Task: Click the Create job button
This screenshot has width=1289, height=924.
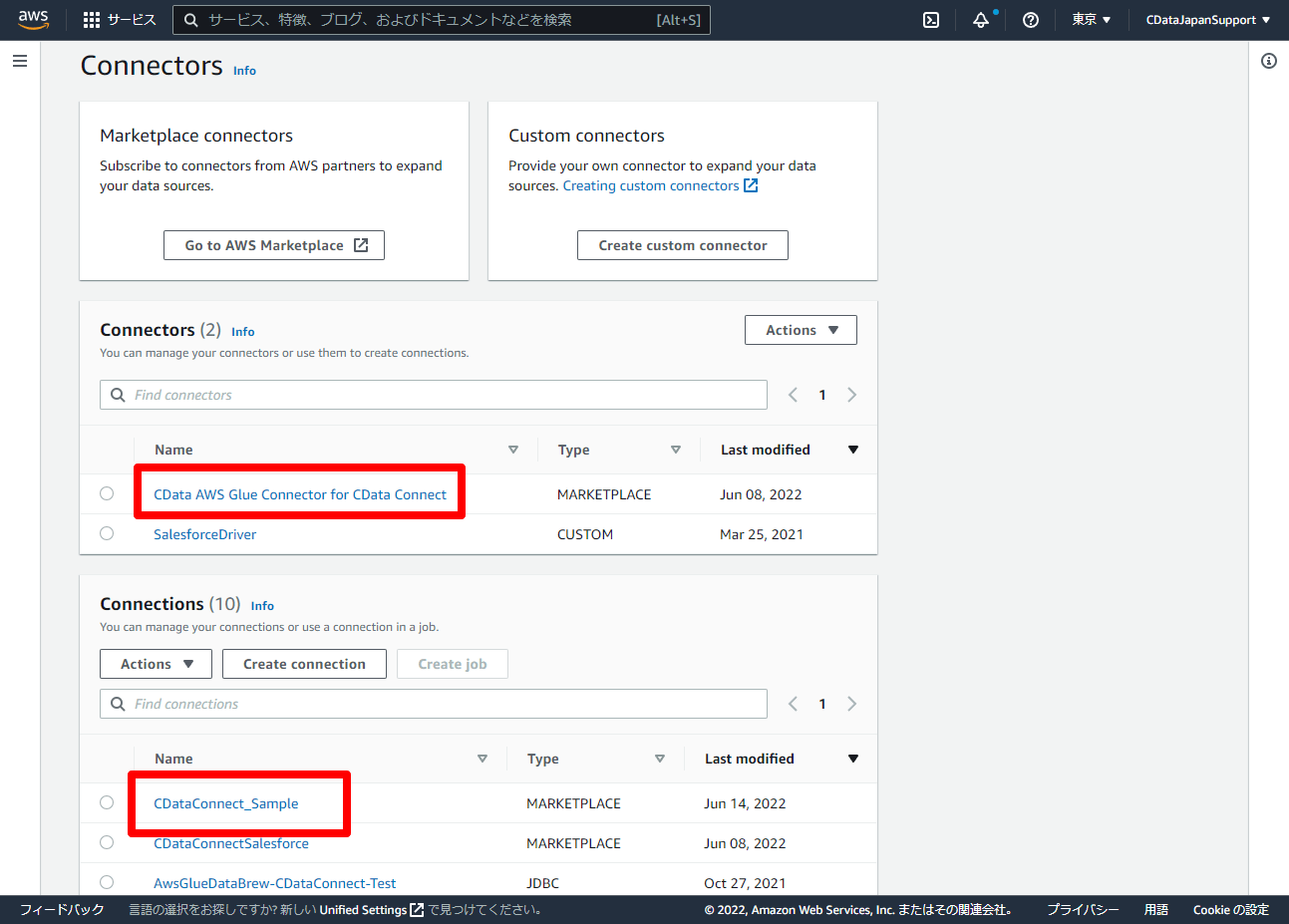Action: click(453, 664)
